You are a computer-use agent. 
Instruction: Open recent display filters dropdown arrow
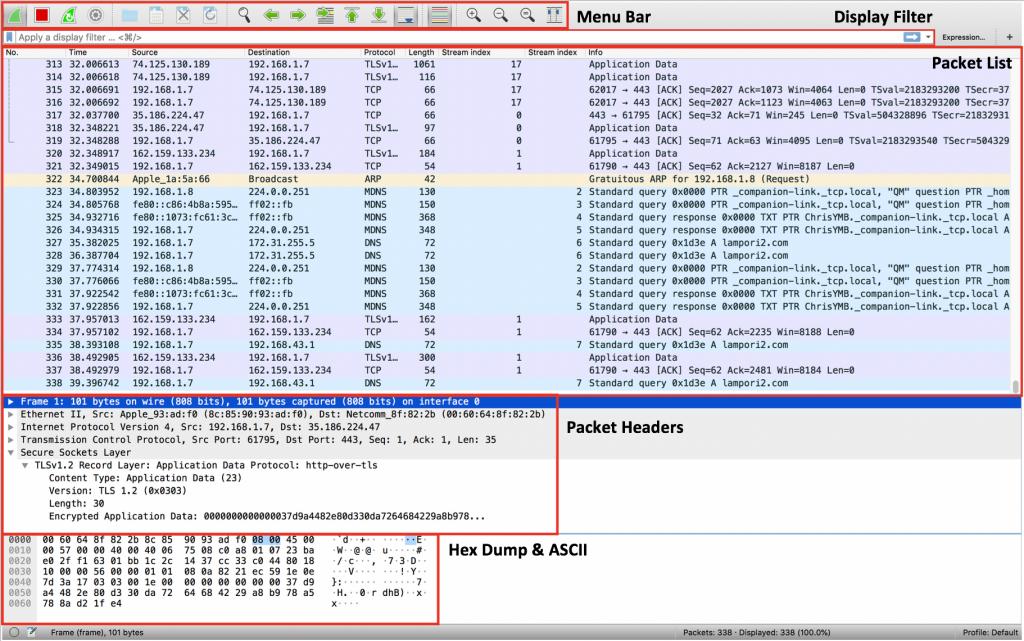pyautogui.click(x=928, y=37)
